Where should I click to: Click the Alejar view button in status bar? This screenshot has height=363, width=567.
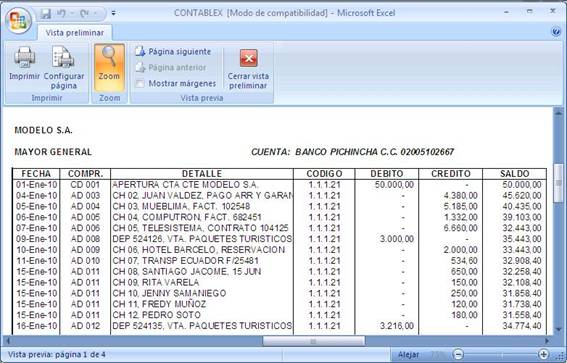[x=409, y=355]
